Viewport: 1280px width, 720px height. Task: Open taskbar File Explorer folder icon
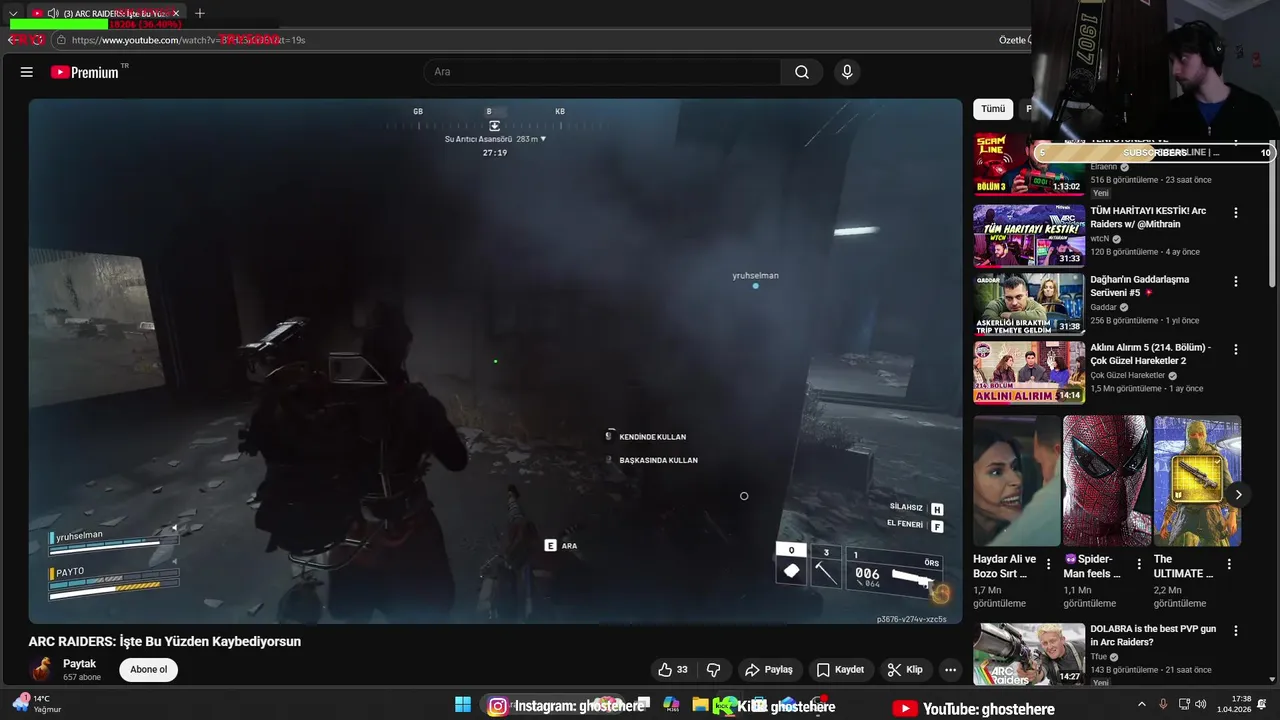coord(700,706)
